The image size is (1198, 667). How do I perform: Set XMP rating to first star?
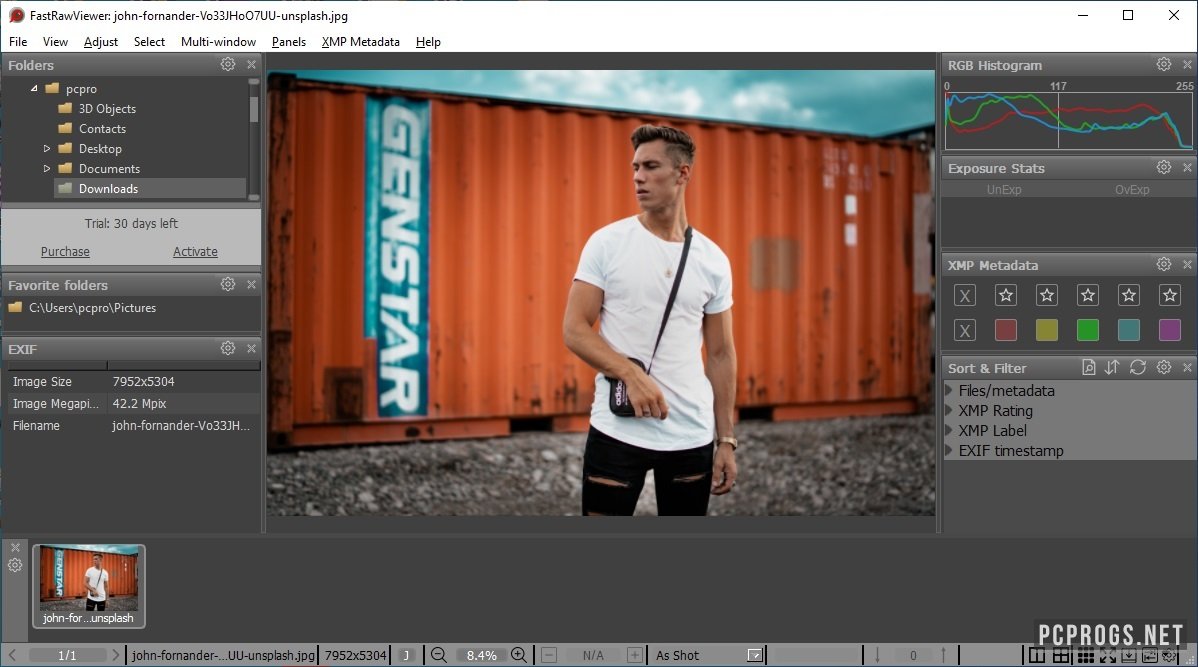(x=1005, y=295)
